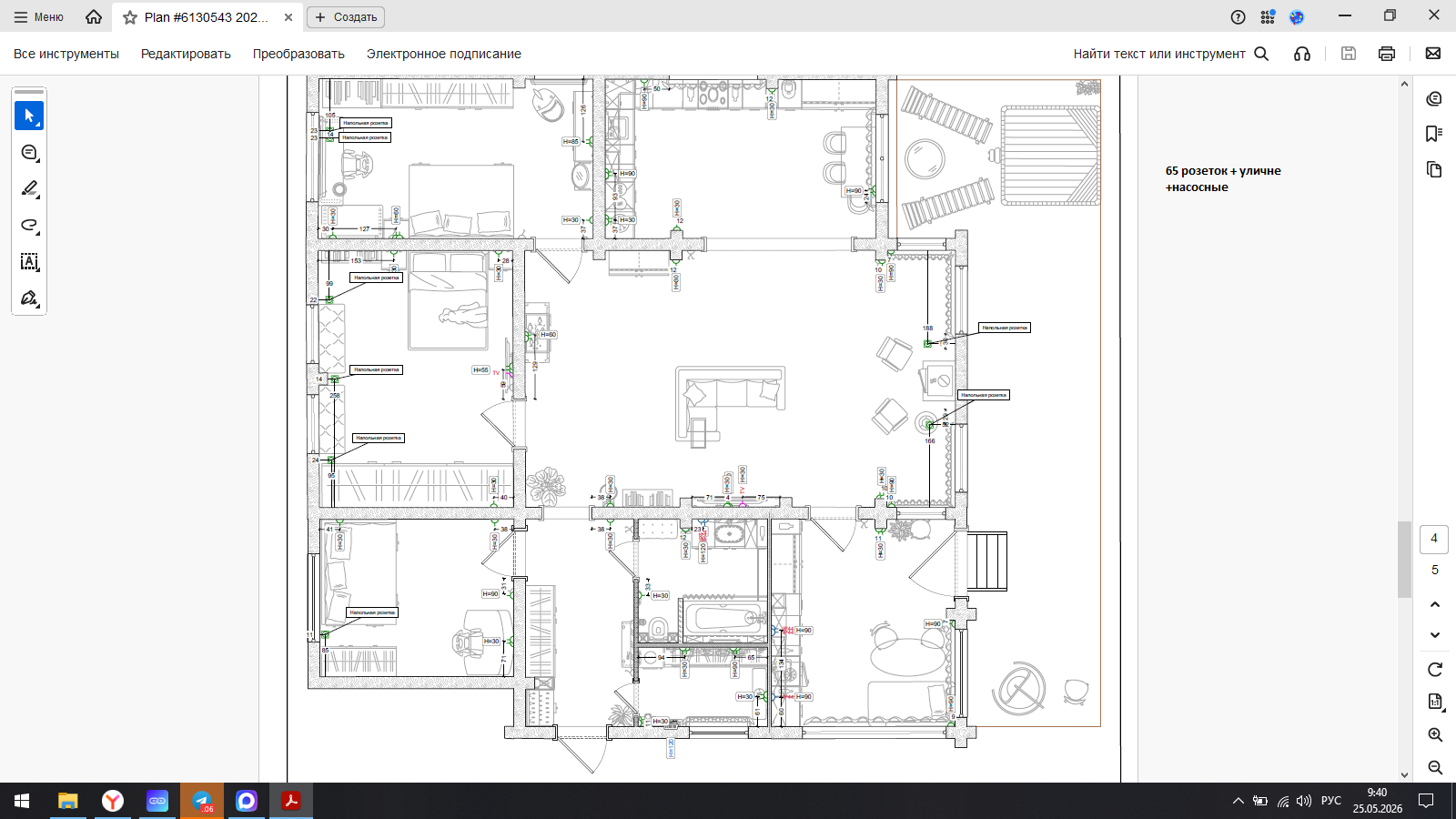Open Редактировать menu
The width and height of the screenshot is (1456, 819).
coord(186,54)
